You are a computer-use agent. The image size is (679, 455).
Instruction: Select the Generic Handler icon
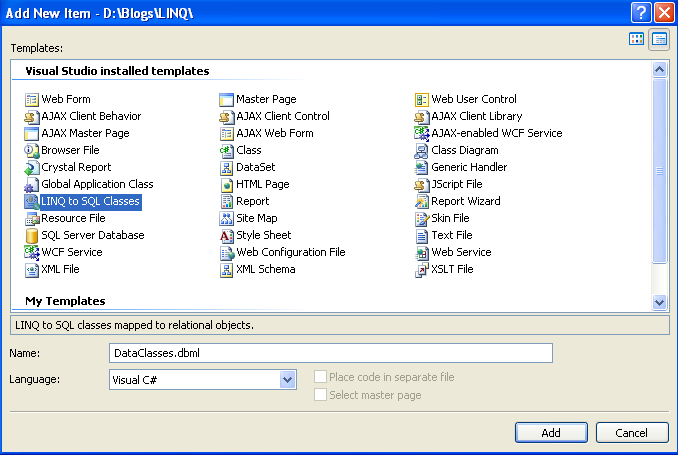[421, 168]
